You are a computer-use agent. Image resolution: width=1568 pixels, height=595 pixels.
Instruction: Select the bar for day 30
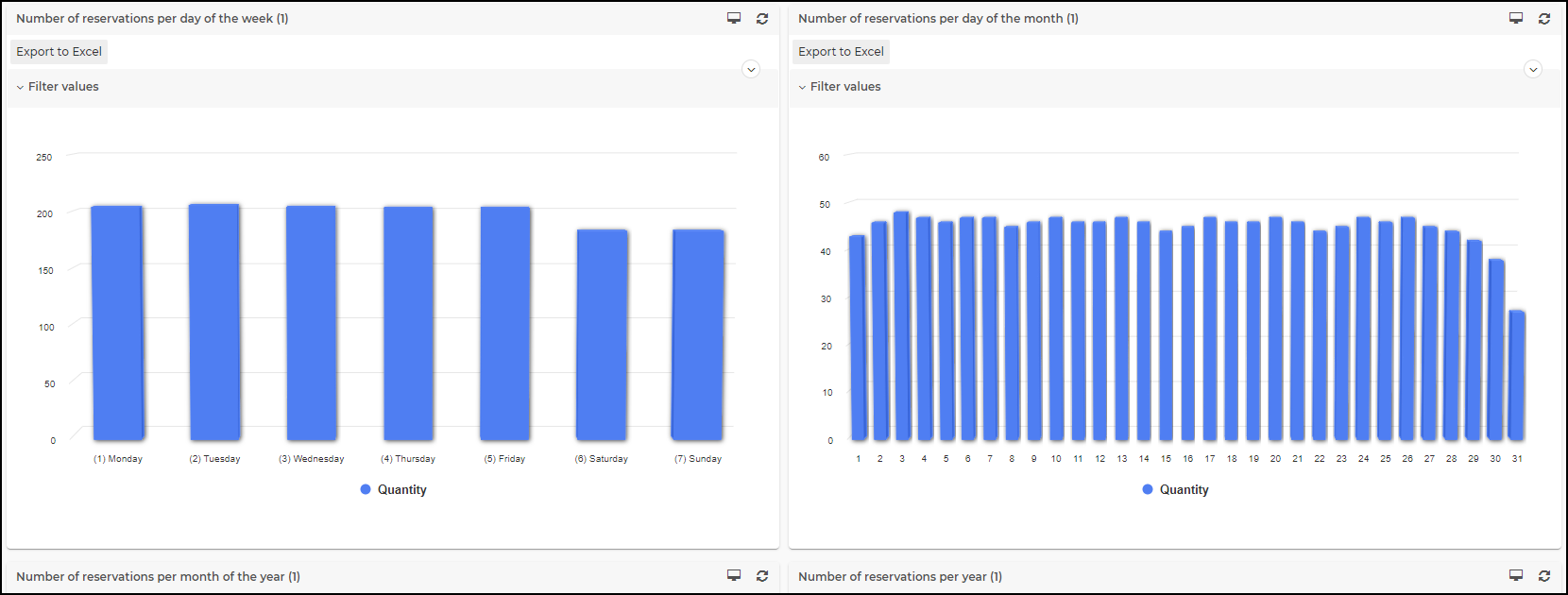1495,349
